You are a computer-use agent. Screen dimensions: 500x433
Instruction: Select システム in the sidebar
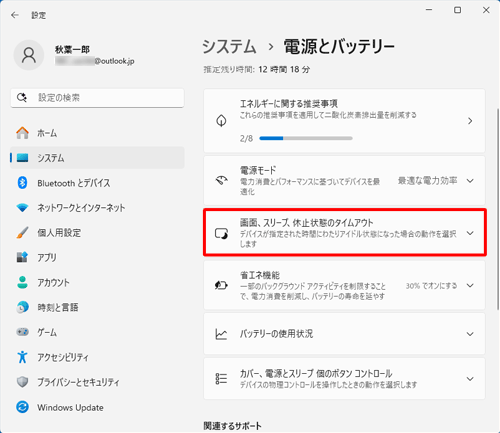(x=97, y=157)
